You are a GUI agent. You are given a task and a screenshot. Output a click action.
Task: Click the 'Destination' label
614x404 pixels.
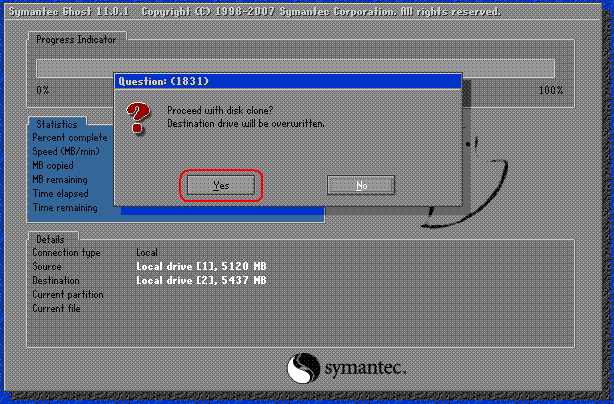coord(56,281)
